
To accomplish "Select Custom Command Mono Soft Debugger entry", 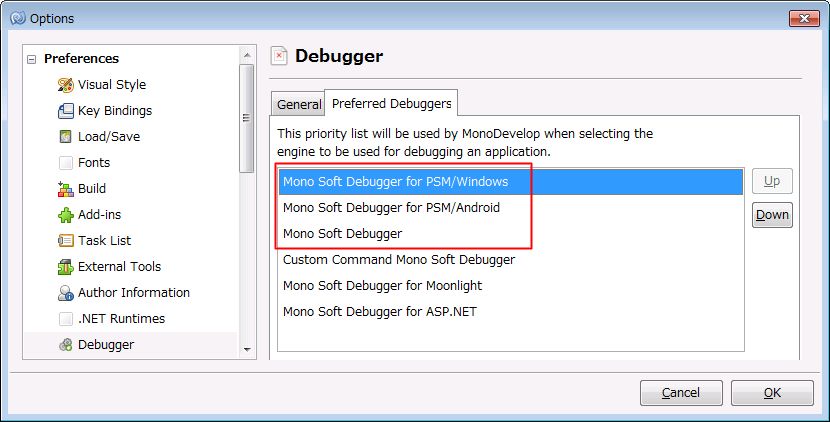I will click(398, 260).
